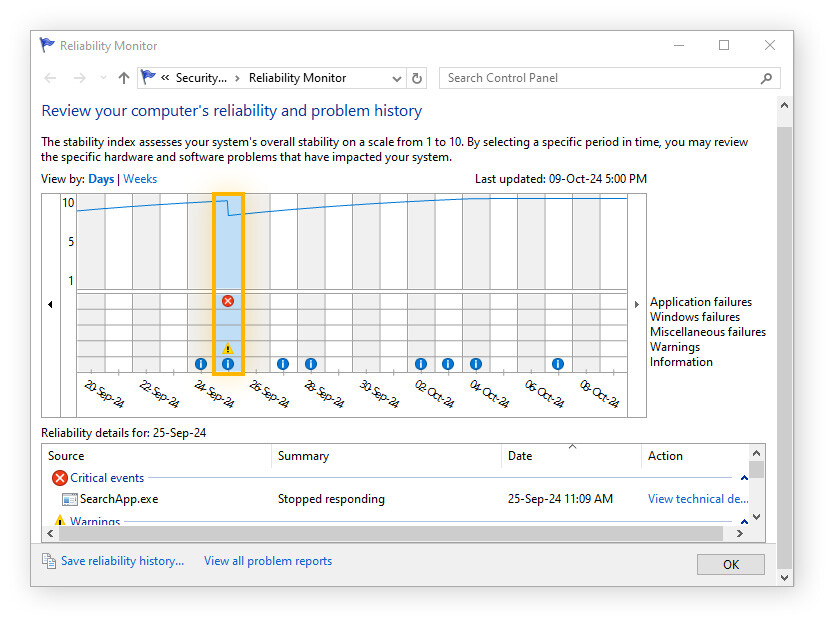Image resolution: width=825 pixels, height=617 pixels.
Task: Click the SearchApp.exe file icon
Action: pyautogui.click(x=69, y=499)
